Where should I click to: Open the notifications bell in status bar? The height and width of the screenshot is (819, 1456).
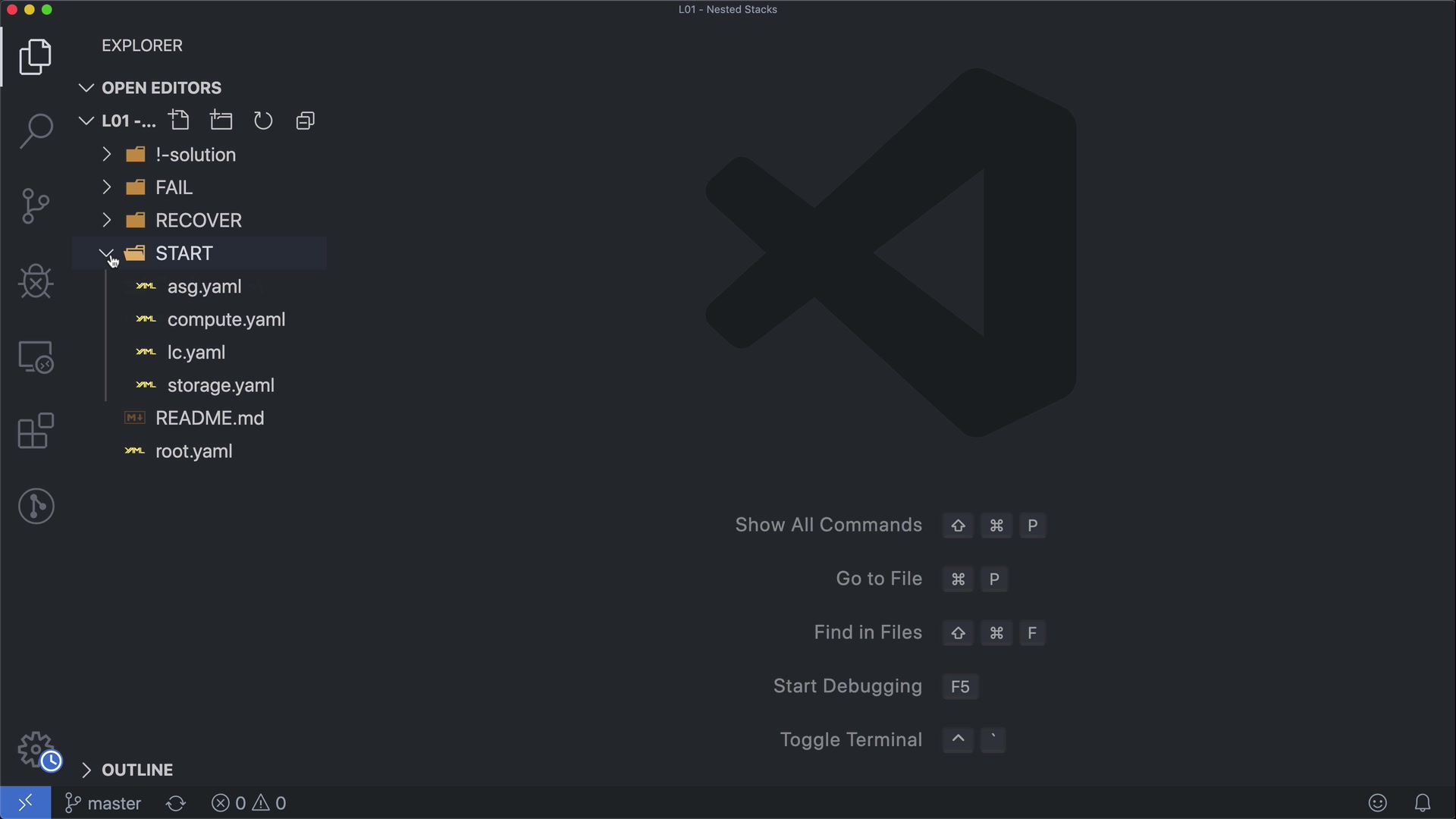(x=1423, y=803)
